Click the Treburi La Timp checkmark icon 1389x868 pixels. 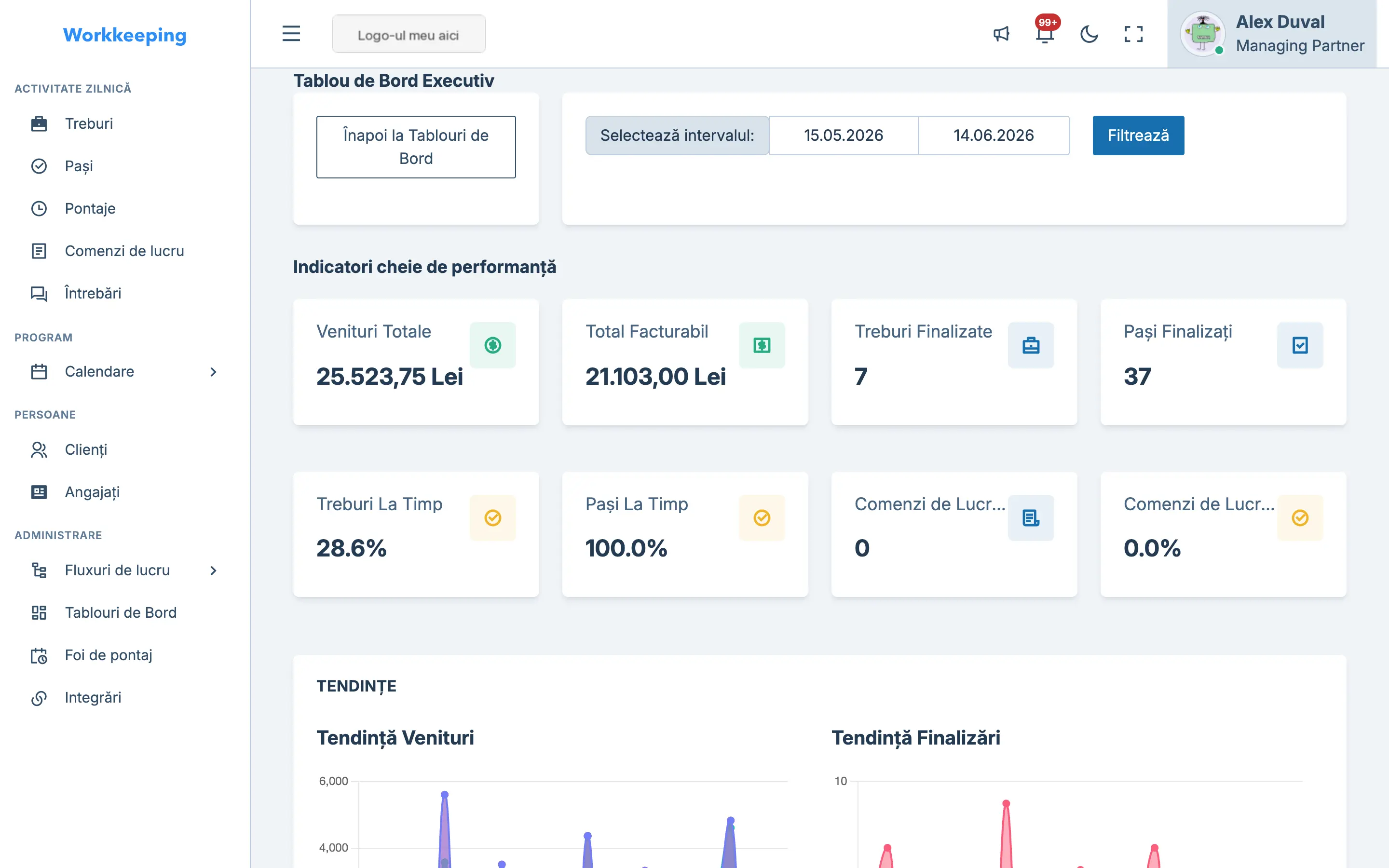click(492, 518)
